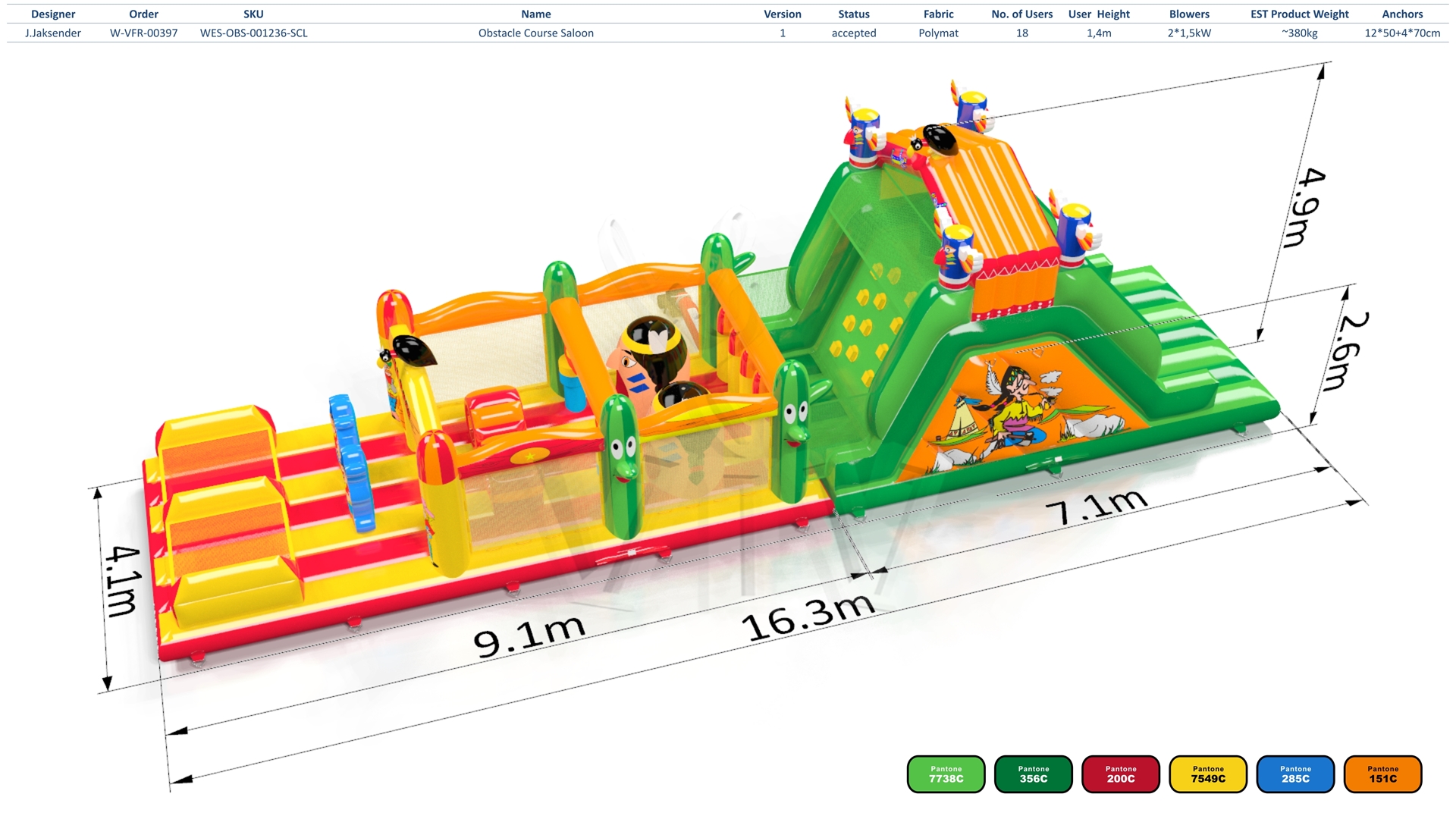Click the Pantone 285C blue swatch

click(x=1295, y=774)
